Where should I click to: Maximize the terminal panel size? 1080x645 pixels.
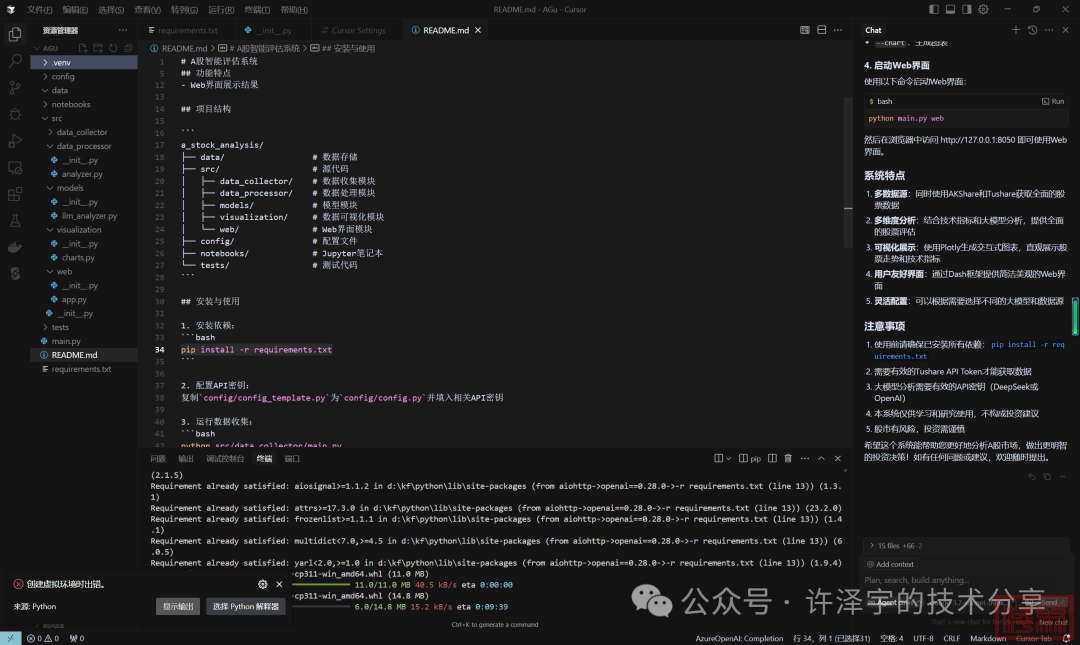821,458
